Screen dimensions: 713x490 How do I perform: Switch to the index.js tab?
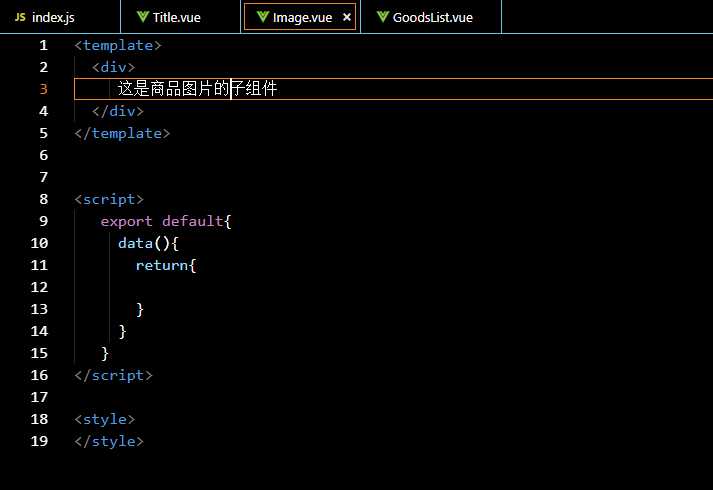click(60, 17)
